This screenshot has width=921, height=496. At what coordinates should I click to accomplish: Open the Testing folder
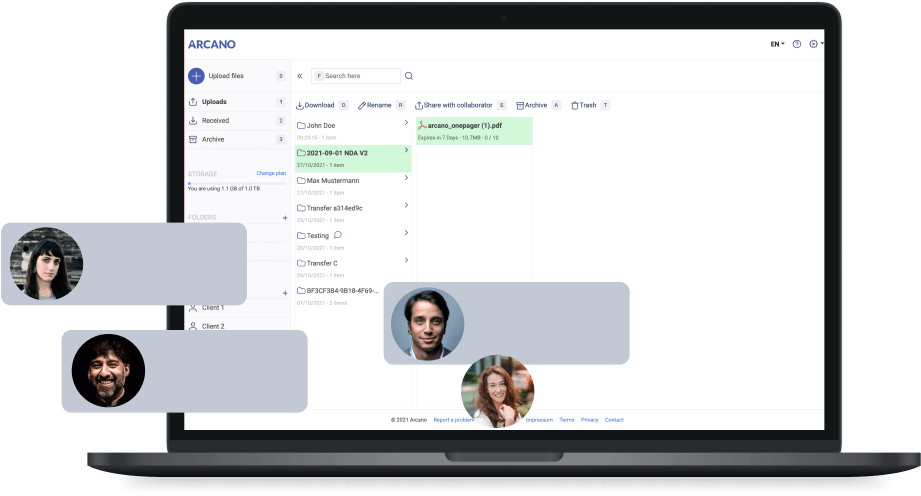coord(353,241)
